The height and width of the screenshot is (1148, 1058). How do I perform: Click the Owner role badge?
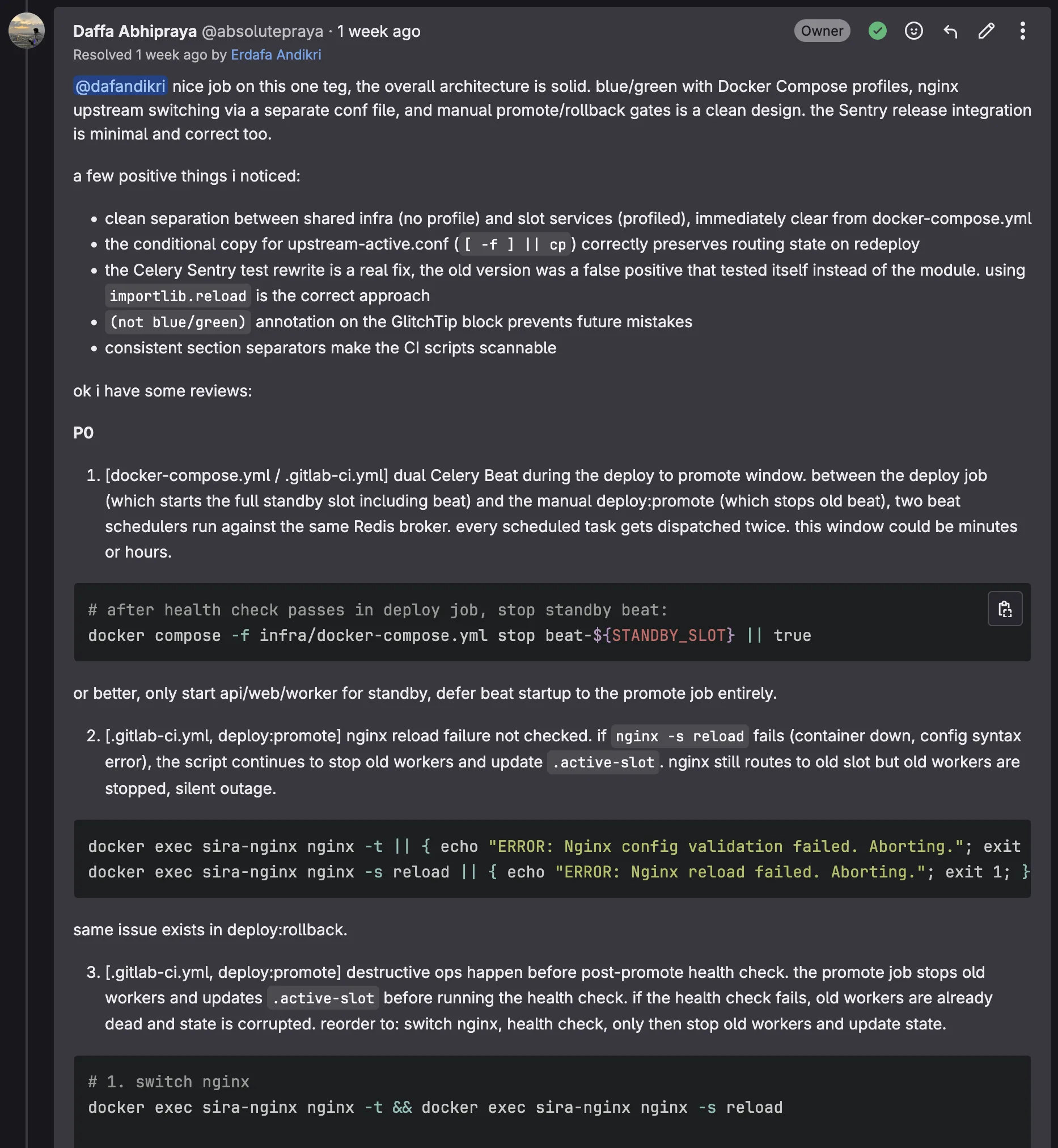click(x=822, y=31)
